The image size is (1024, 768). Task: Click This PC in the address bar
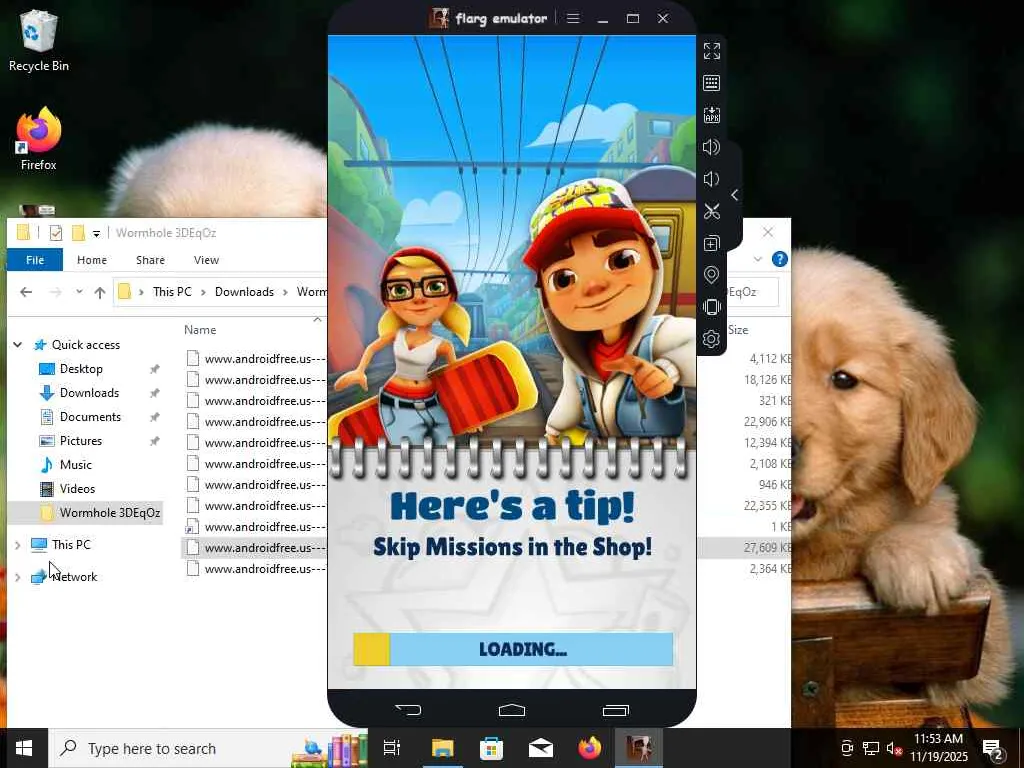pos(172,292)
